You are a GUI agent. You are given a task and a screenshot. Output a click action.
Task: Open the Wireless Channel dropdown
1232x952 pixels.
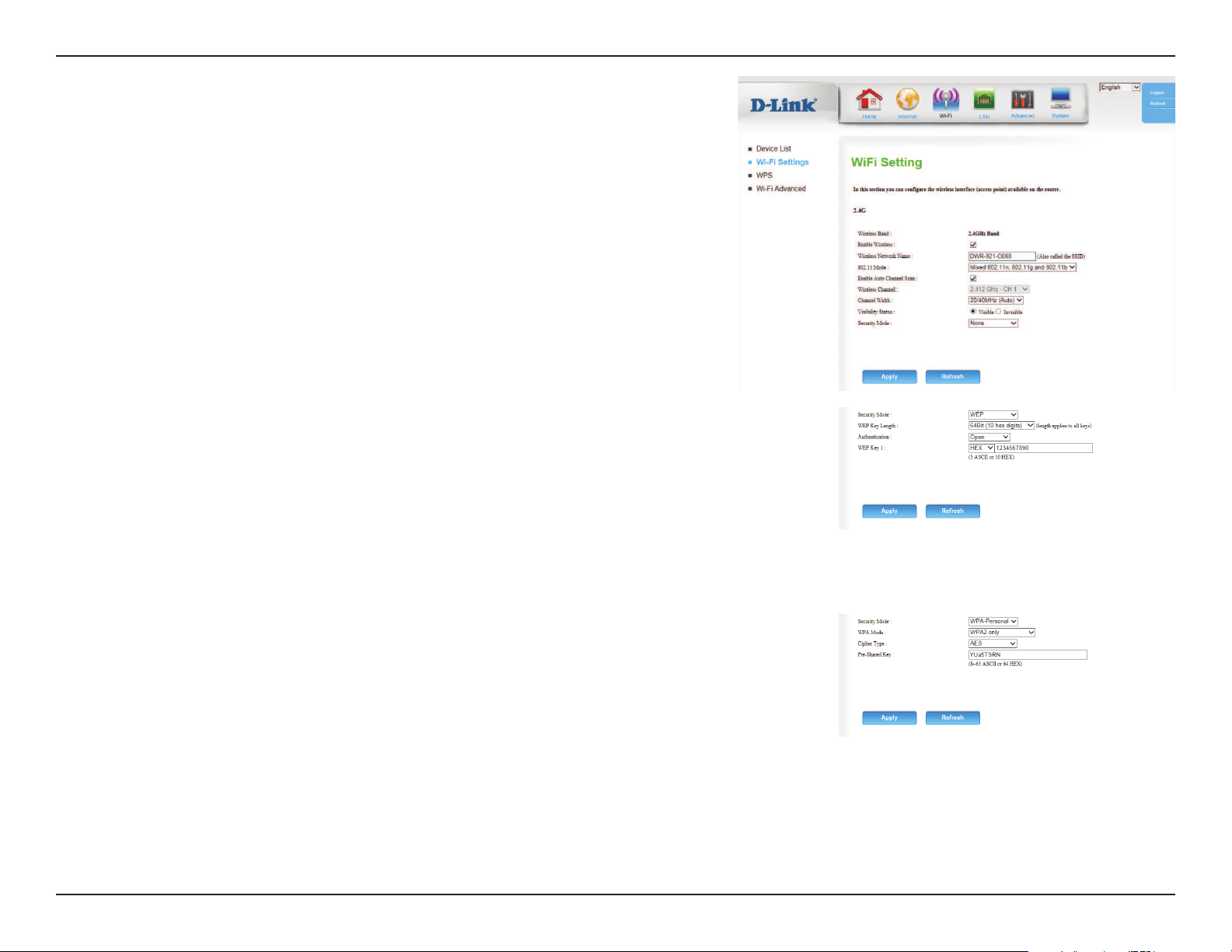(x=999, y=289)
